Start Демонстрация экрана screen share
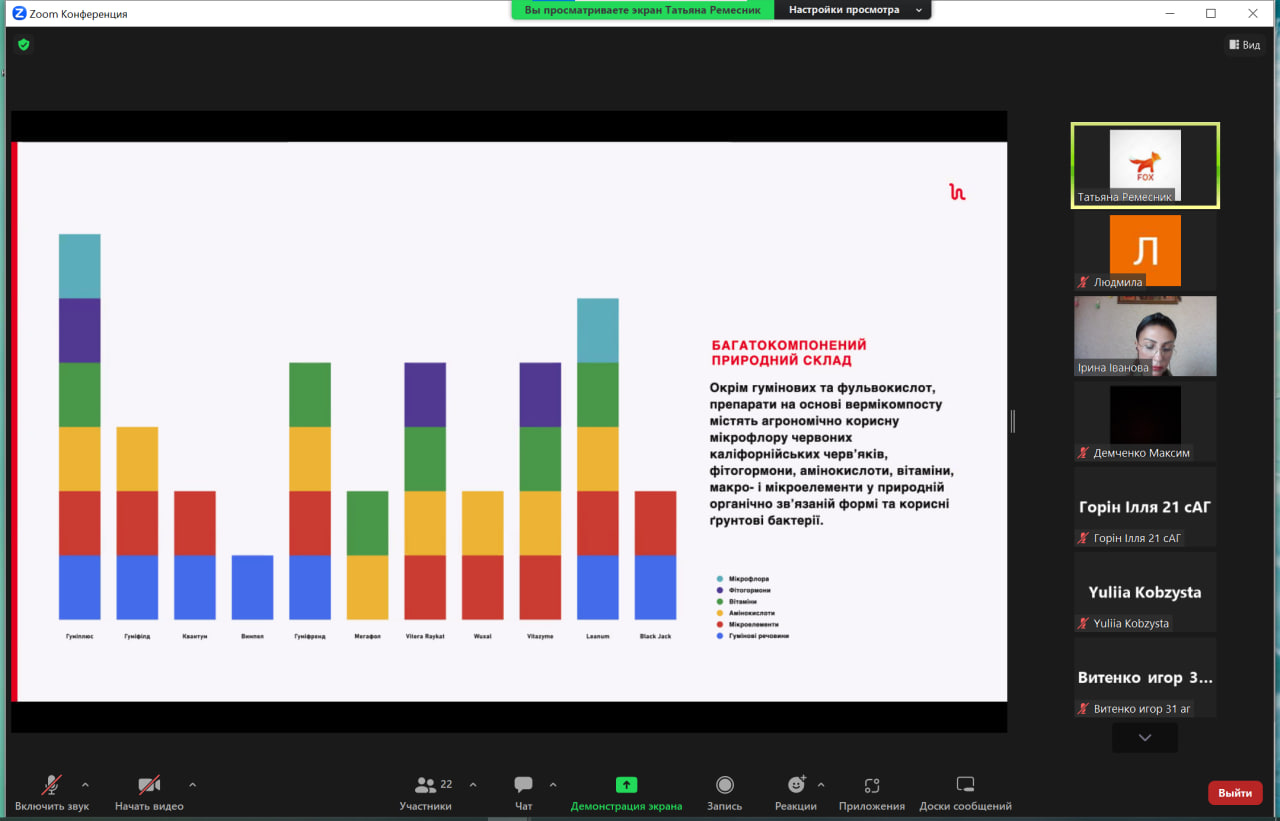Screen dimensions: 1280x821 (x=626, y=792)
